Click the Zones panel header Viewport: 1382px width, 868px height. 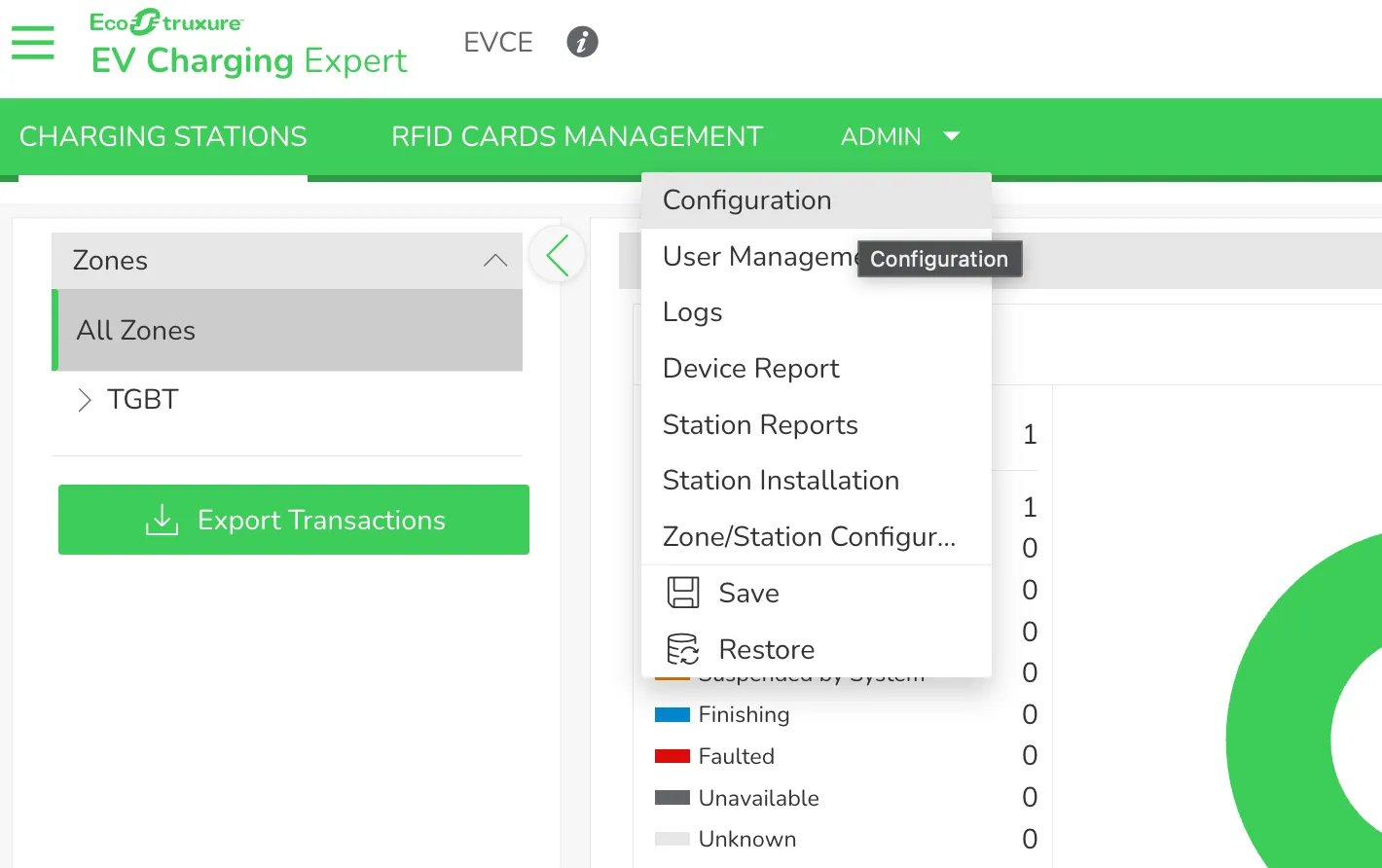click(x=287, y=261)
